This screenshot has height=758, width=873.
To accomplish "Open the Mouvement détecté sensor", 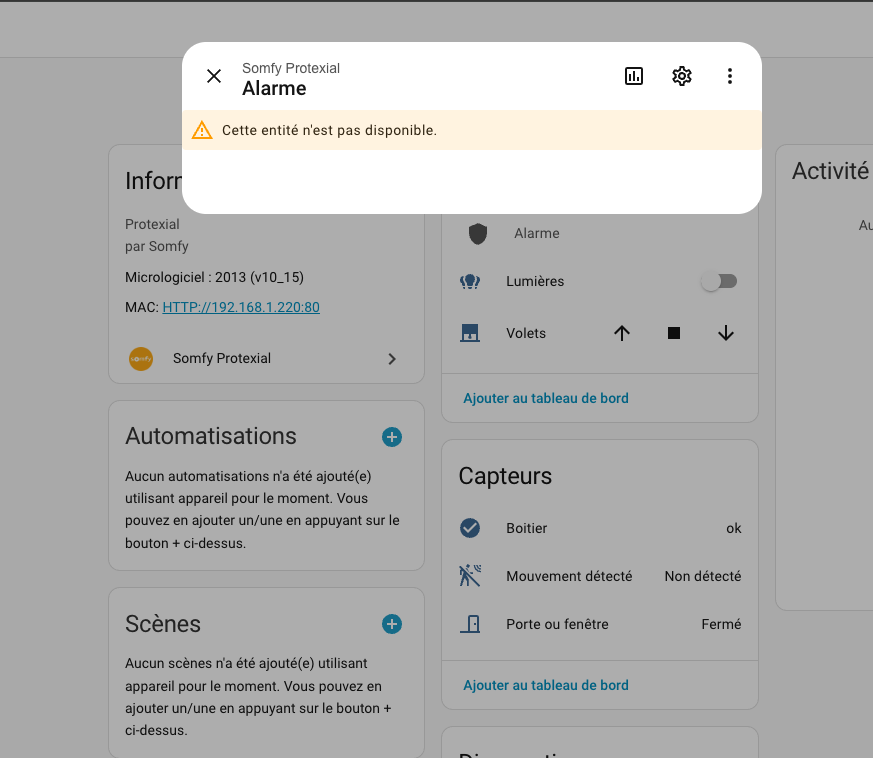I will click(600, 576).
